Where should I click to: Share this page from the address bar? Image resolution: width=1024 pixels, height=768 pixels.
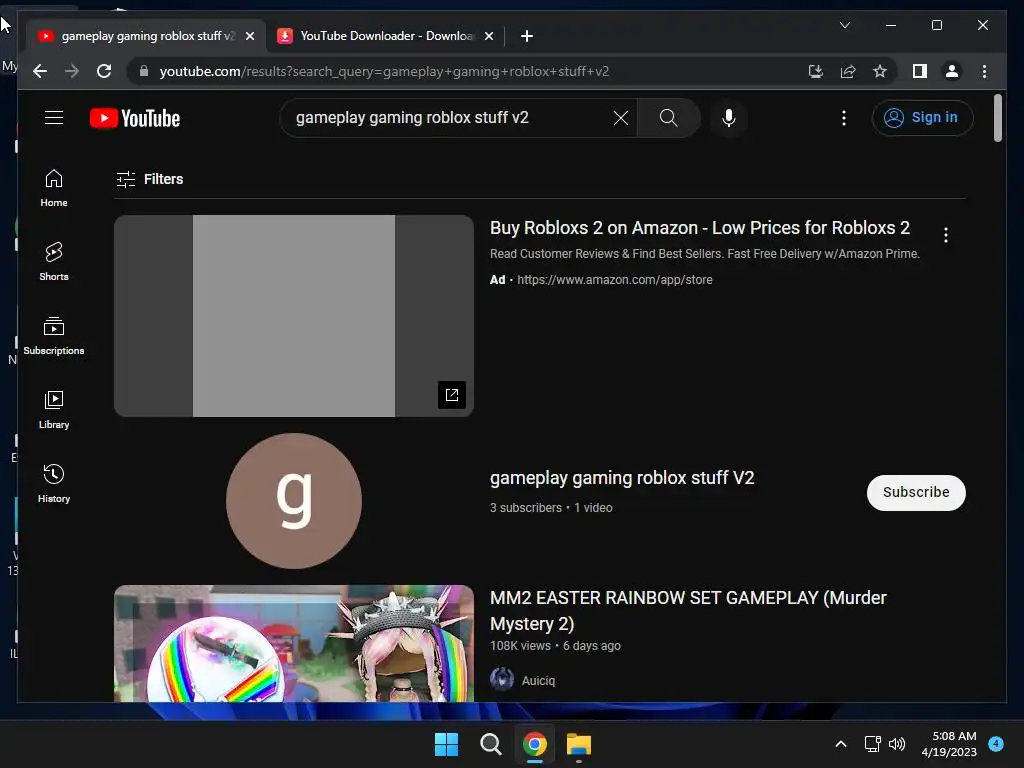tap(848, 71)
